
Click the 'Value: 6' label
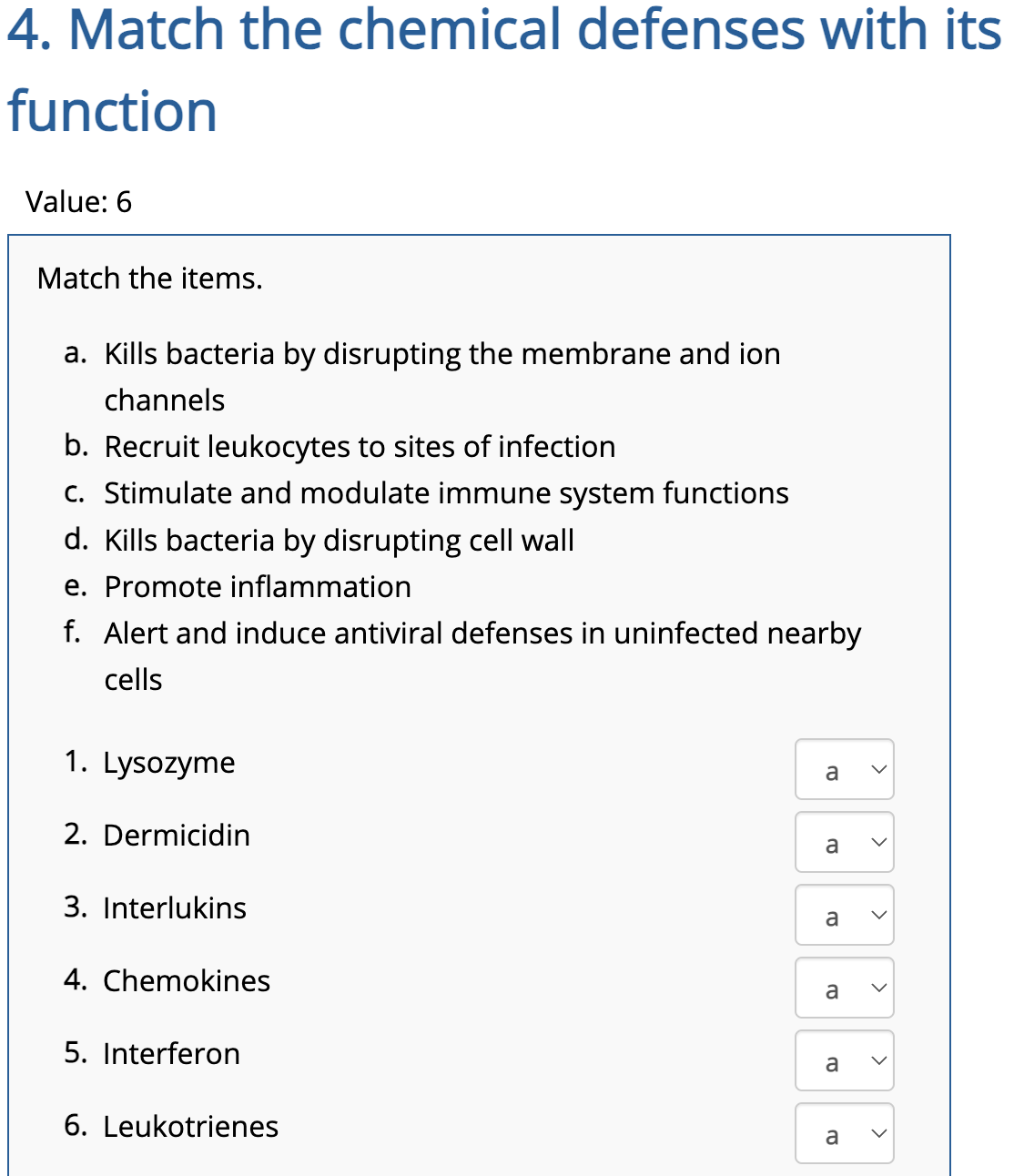(77, 202)
